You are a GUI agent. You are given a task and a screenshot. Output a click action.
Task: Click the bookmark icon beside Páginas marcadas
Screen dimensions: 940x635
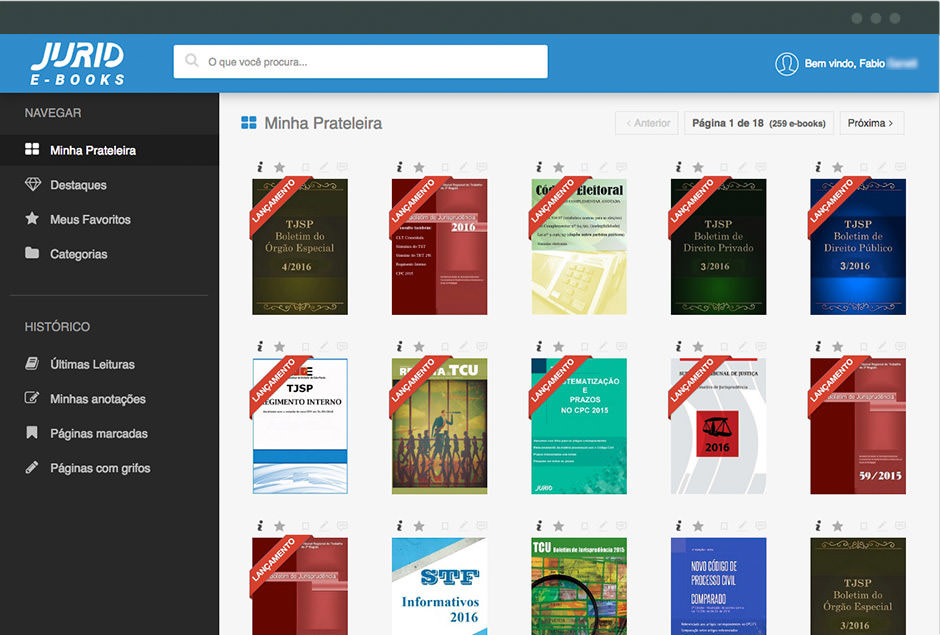click(32, 434)
